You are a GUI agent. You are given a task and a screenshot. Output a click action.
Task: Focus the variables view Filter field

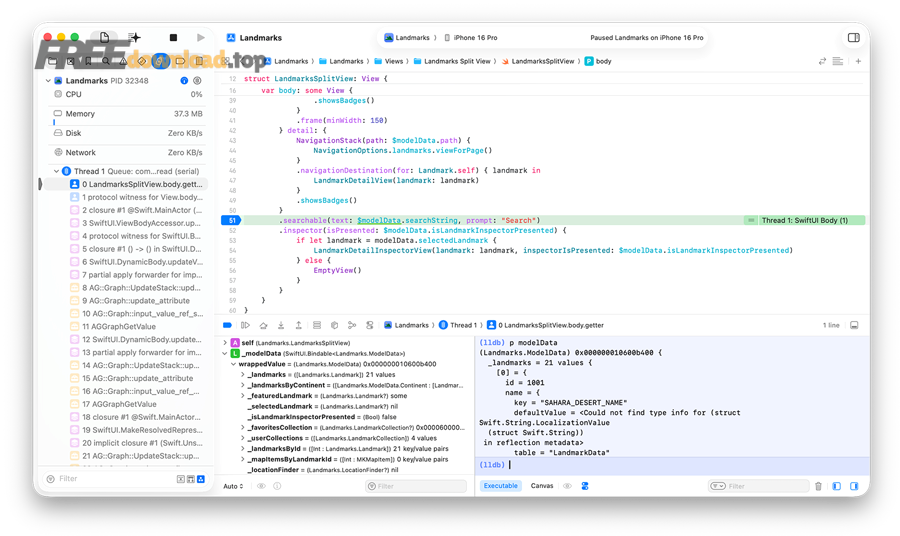click(416, 486)
